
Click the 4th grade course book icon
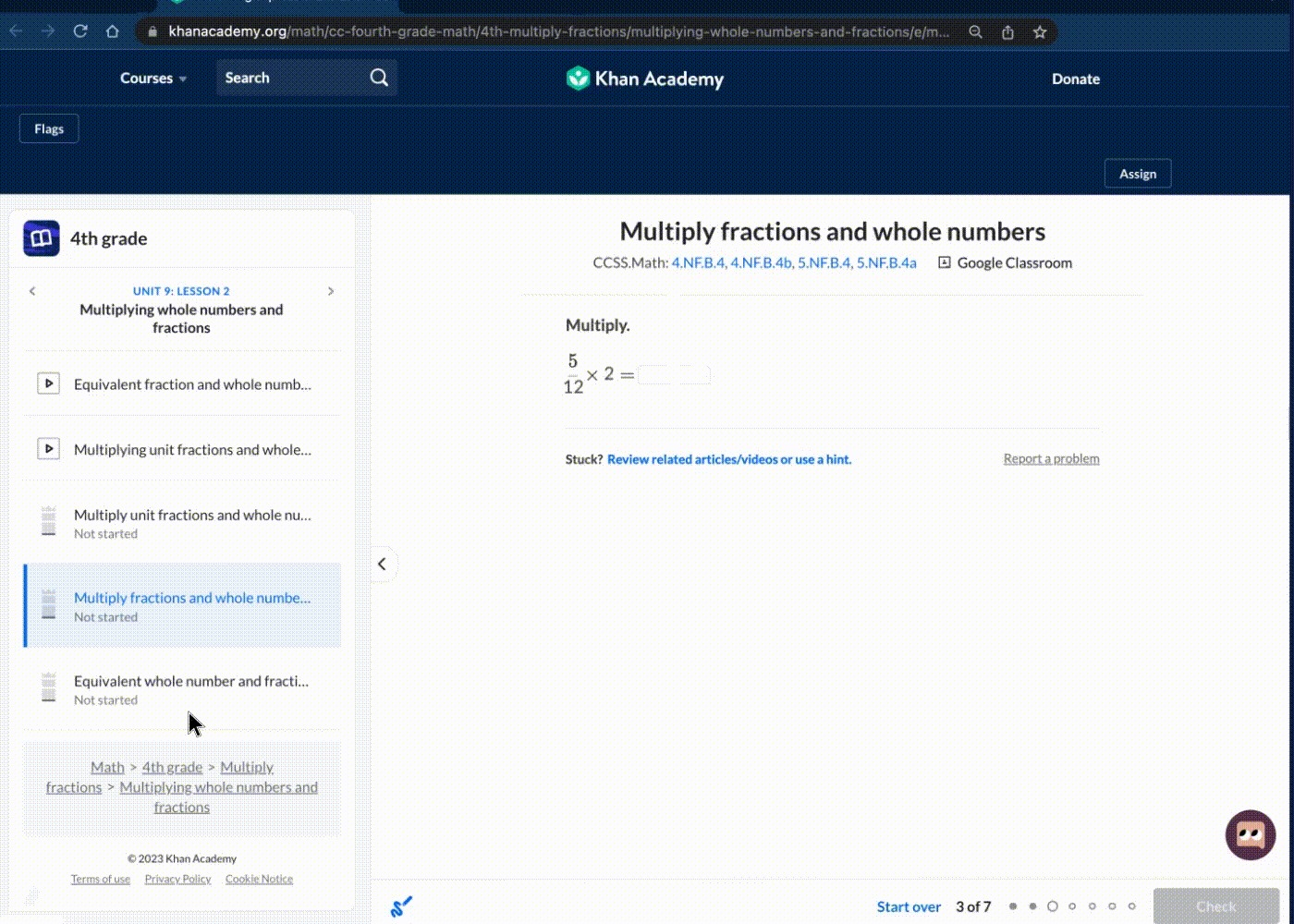coord(42,238)
